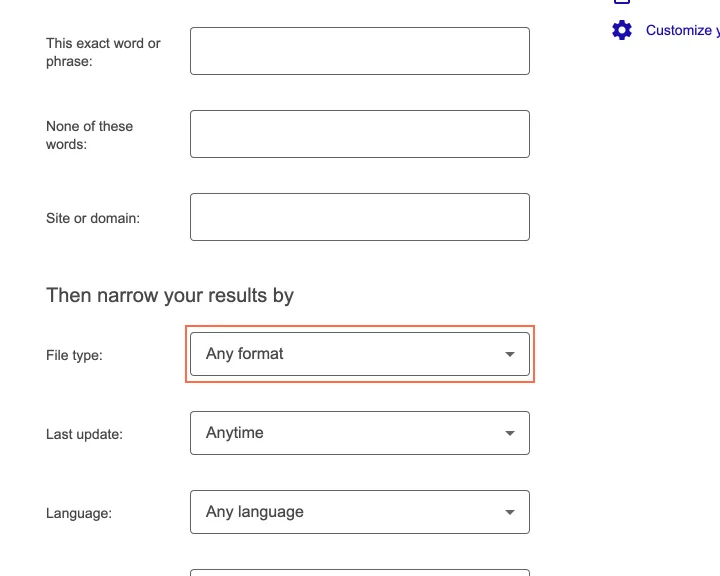Open the Language 'Any language' dropdown
The height and width of the screenshot is (576, 720).
click(360, 512)
